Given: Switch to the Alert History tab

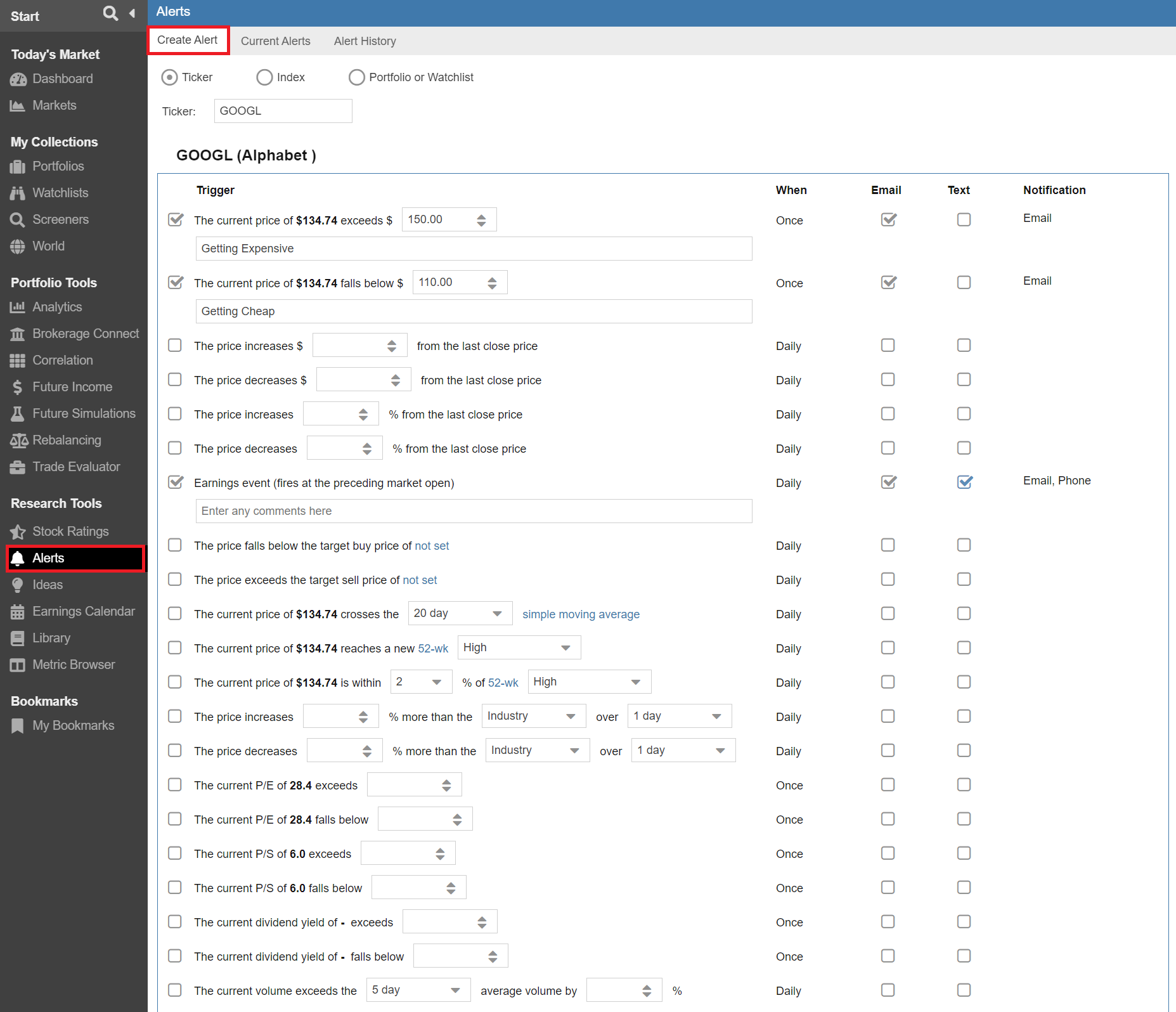Looking at the screenshot, I should pyautogui.click(x=365, y=41).
